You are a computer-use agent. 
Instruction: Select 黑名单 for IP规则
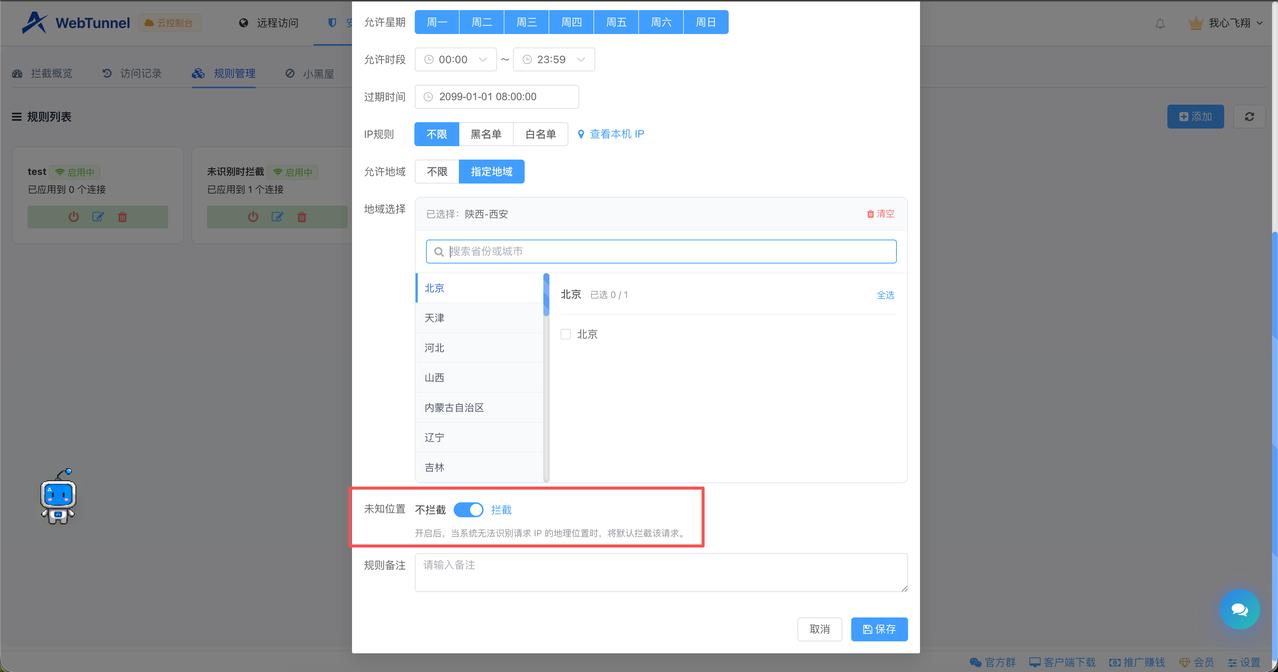tap(486, 134)
